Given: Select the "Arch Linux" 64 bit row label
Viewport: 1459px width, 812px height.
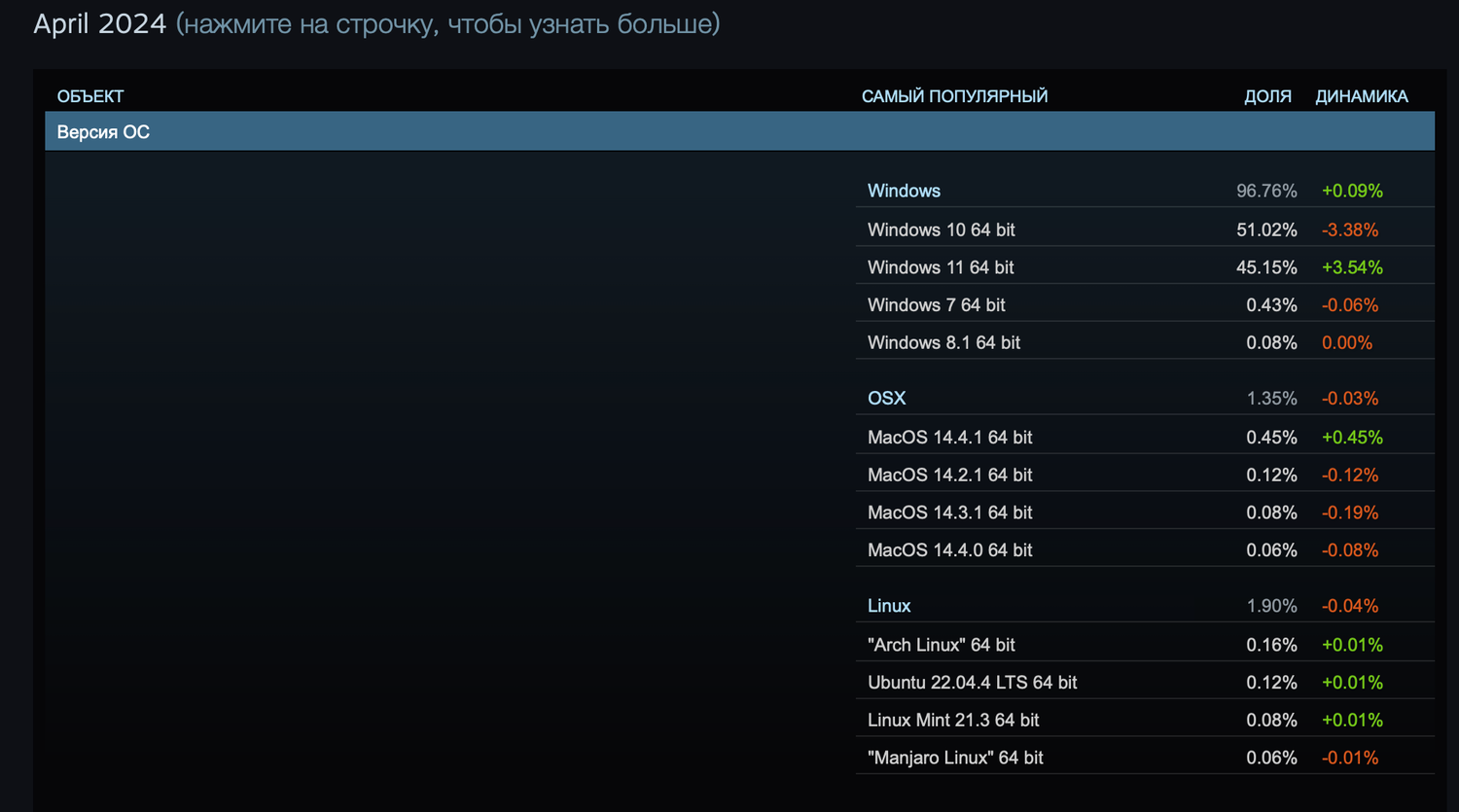Looking at the screenshot, I should point(941,645).
